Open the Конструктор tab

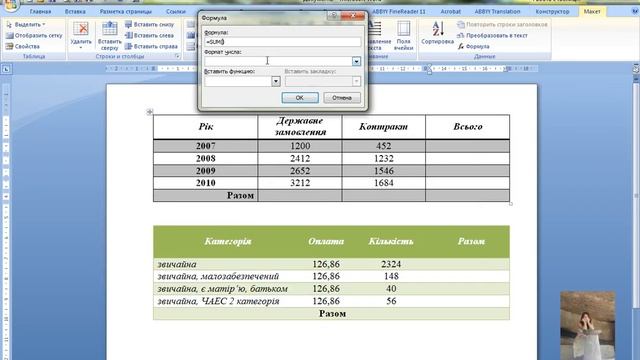pos(552,11)
